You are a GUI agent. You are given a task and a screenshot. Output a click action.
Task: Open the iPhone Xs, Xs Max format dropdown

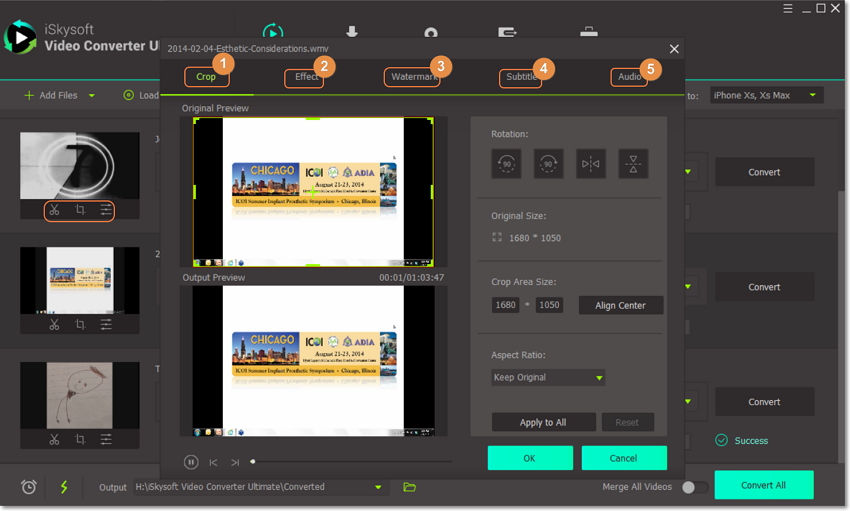[x=766, y=95]
